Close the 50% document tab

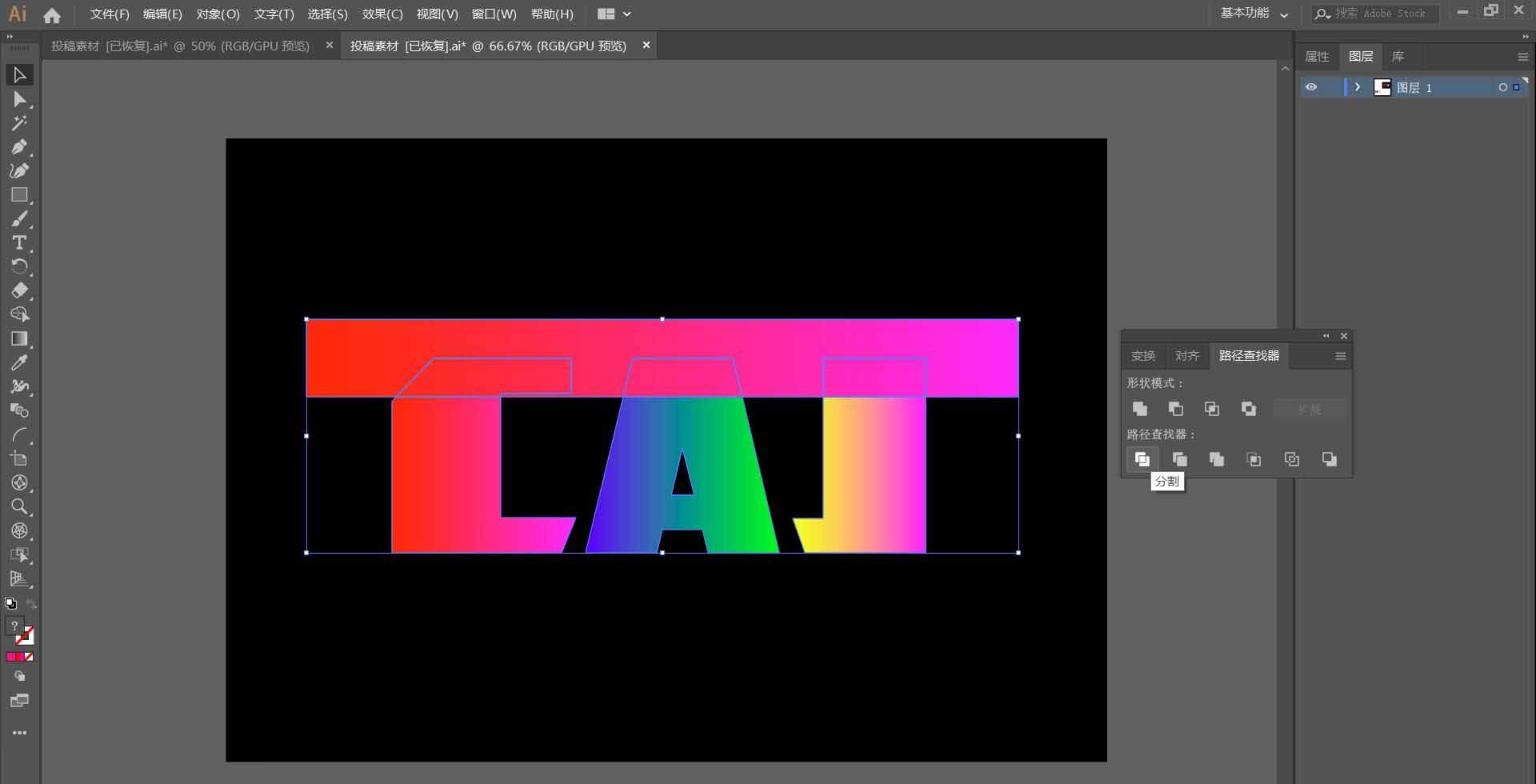point(329,46)
